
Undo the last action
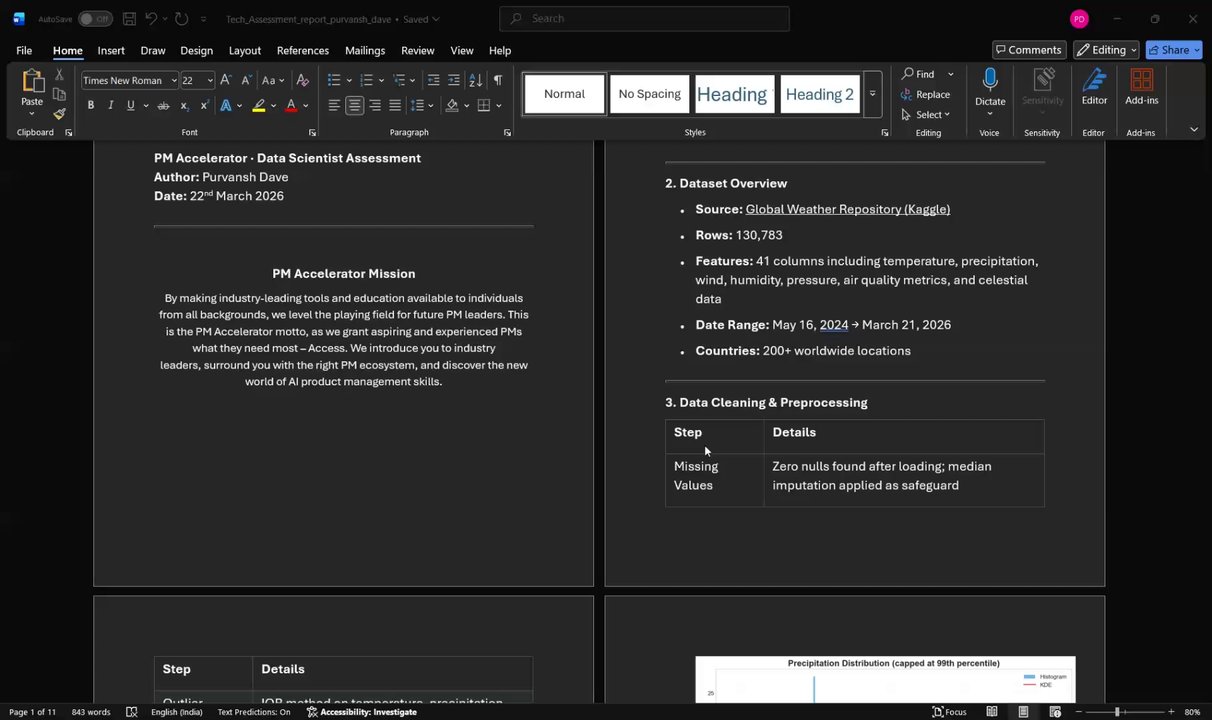(151, 19)
